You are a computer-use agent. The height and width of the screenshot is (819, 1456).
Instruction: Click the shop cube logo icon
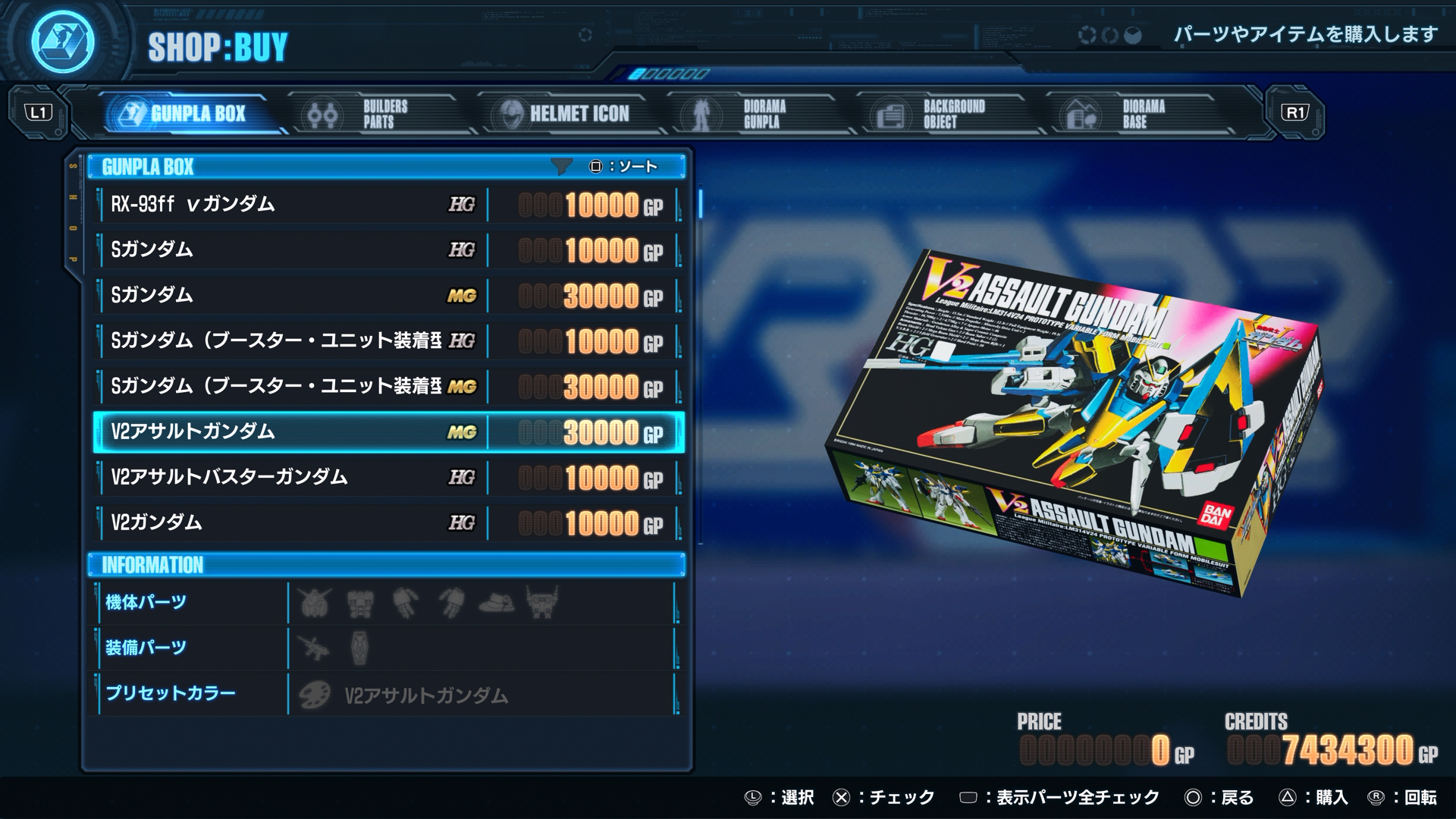pos(63,42)
